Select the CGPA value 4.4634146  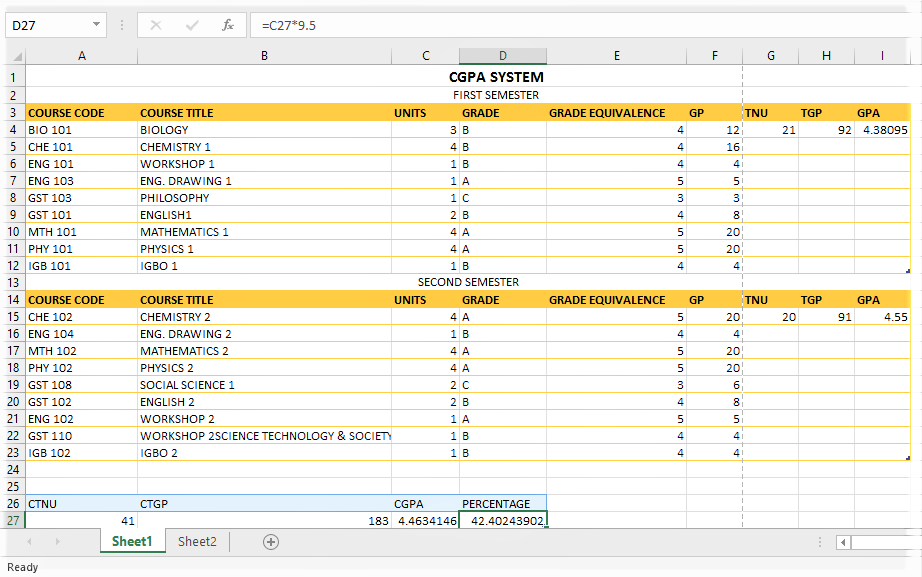426,521
